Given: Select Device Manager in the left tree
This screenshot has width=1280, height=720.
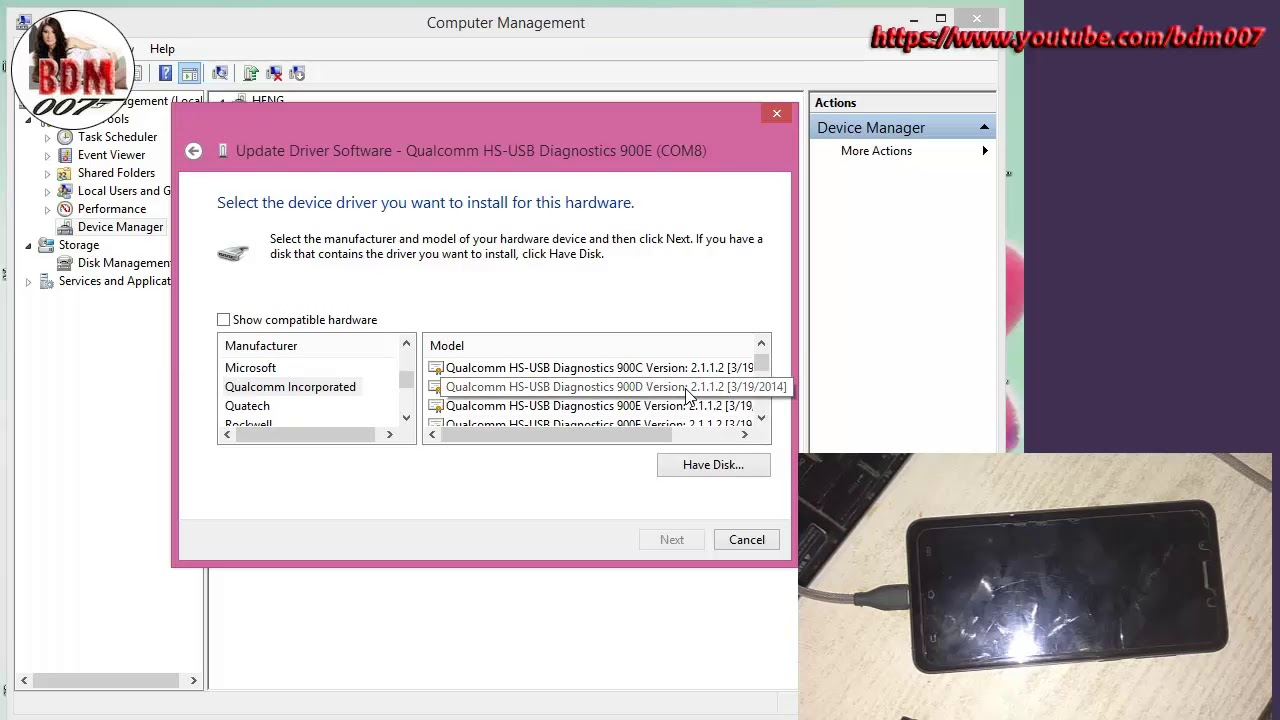Looking at the screenshot, I should pyautogui.click(x=120, y=227).
